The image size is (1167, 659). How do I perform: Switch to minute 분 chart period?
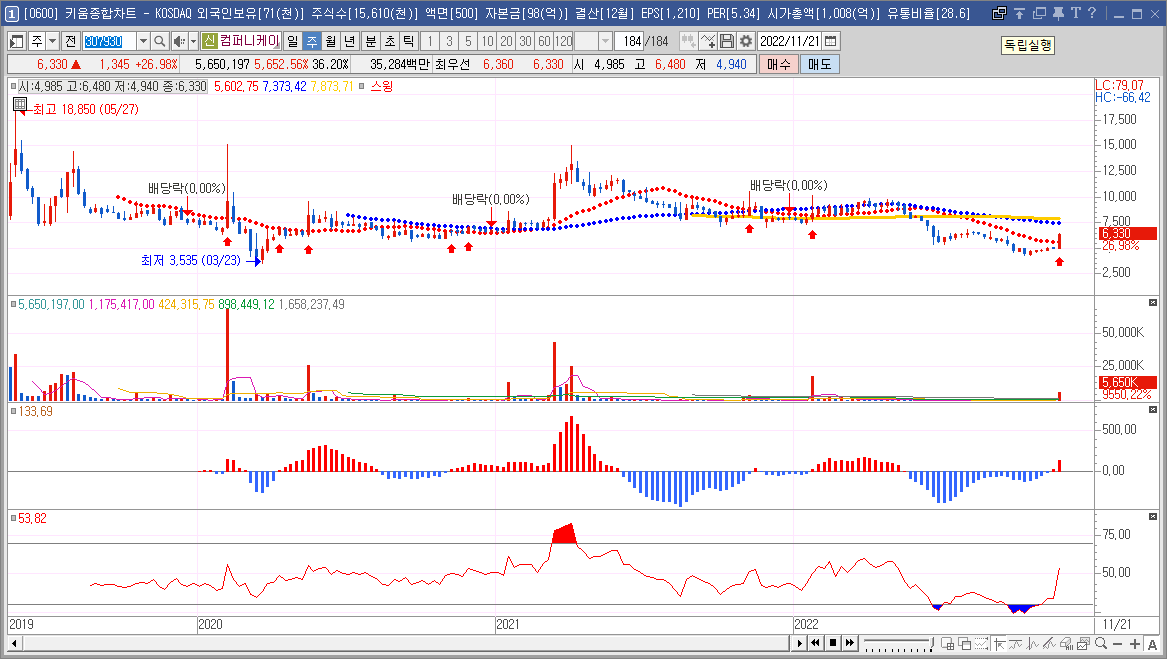(371, 42)
